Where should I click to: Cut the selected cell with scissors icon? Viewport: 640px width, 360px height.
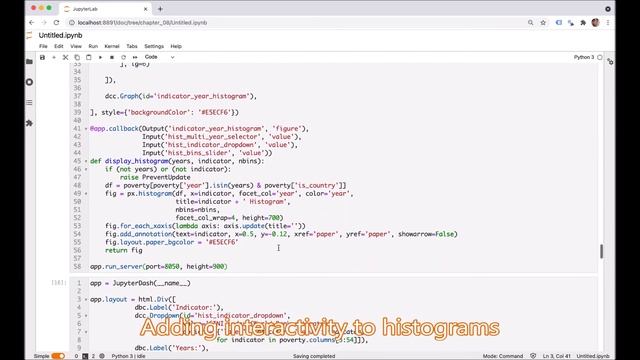pyautogui.click(x=65, y=58)
